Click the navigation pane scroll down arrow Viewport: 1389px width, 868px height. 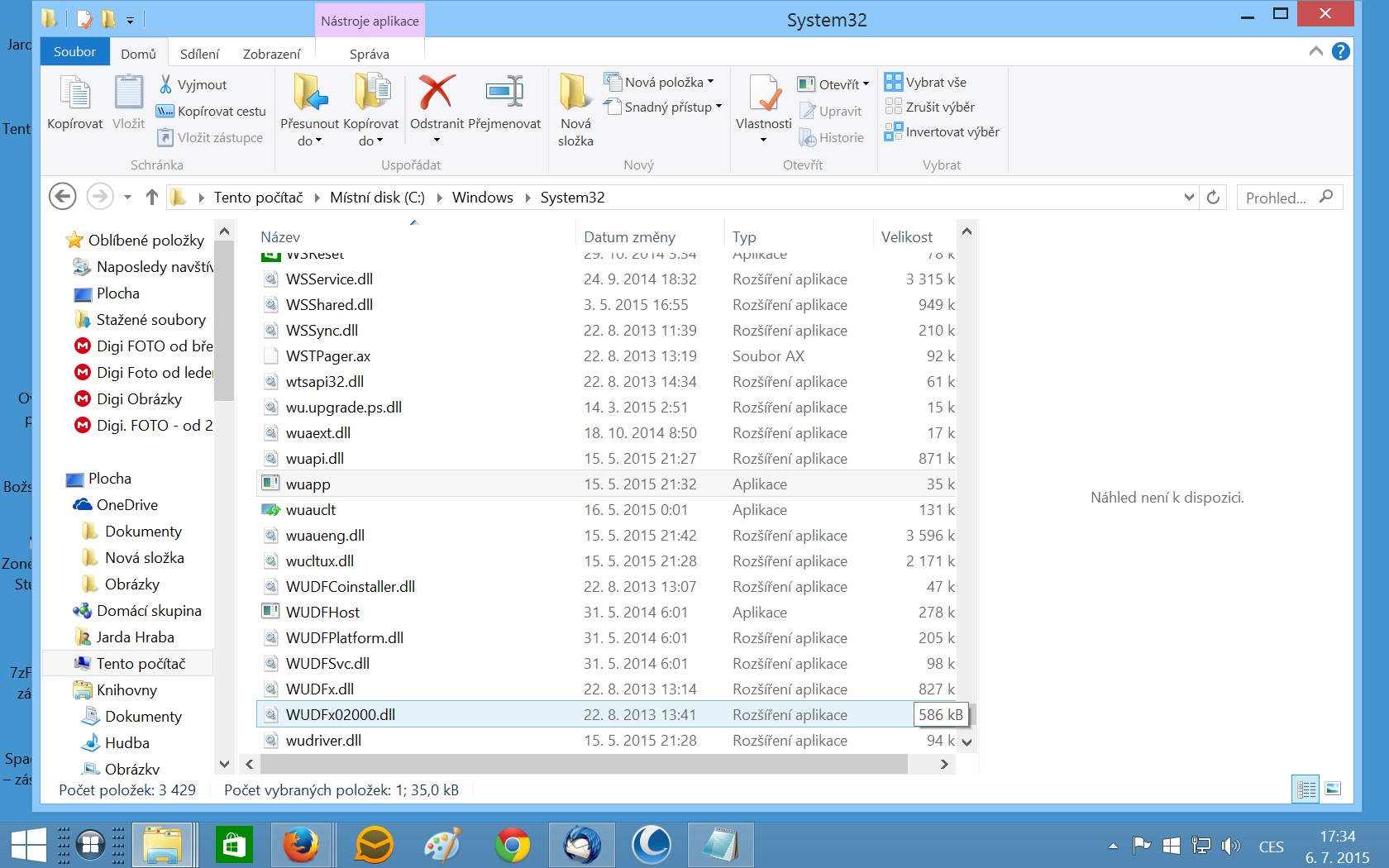224,764
